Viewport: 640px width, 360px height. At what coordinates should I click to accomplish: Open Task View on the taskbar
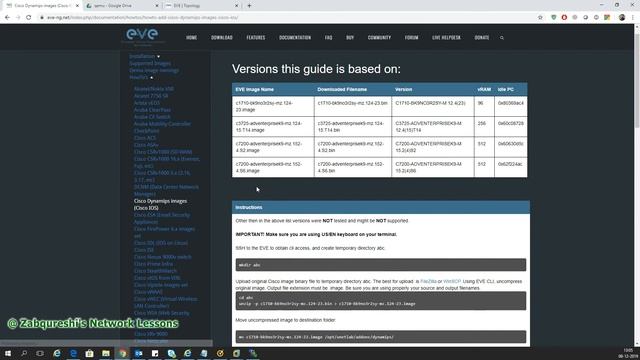pos(40,353)
